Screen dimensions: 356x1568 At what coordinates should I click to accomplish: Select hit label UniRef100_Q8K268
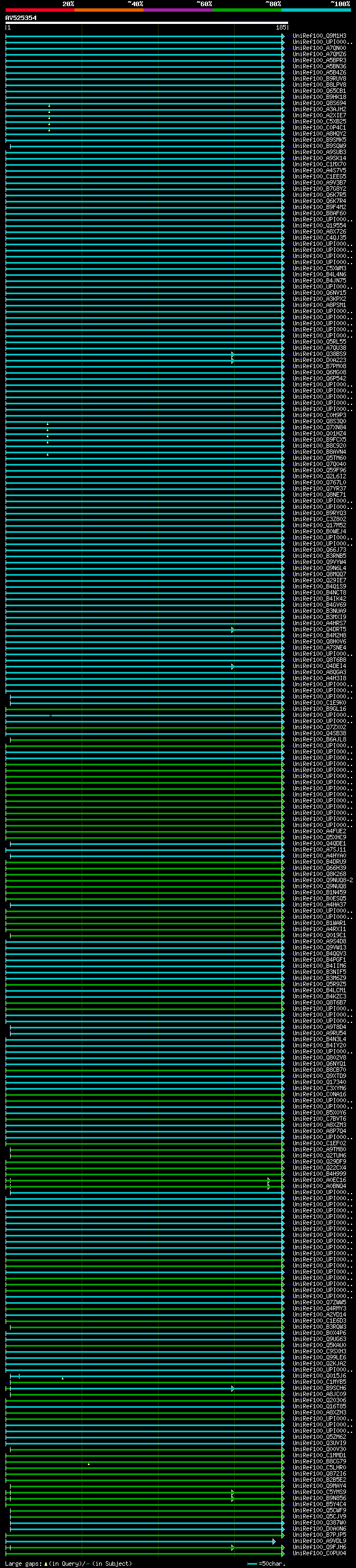[x=319, y=874]
